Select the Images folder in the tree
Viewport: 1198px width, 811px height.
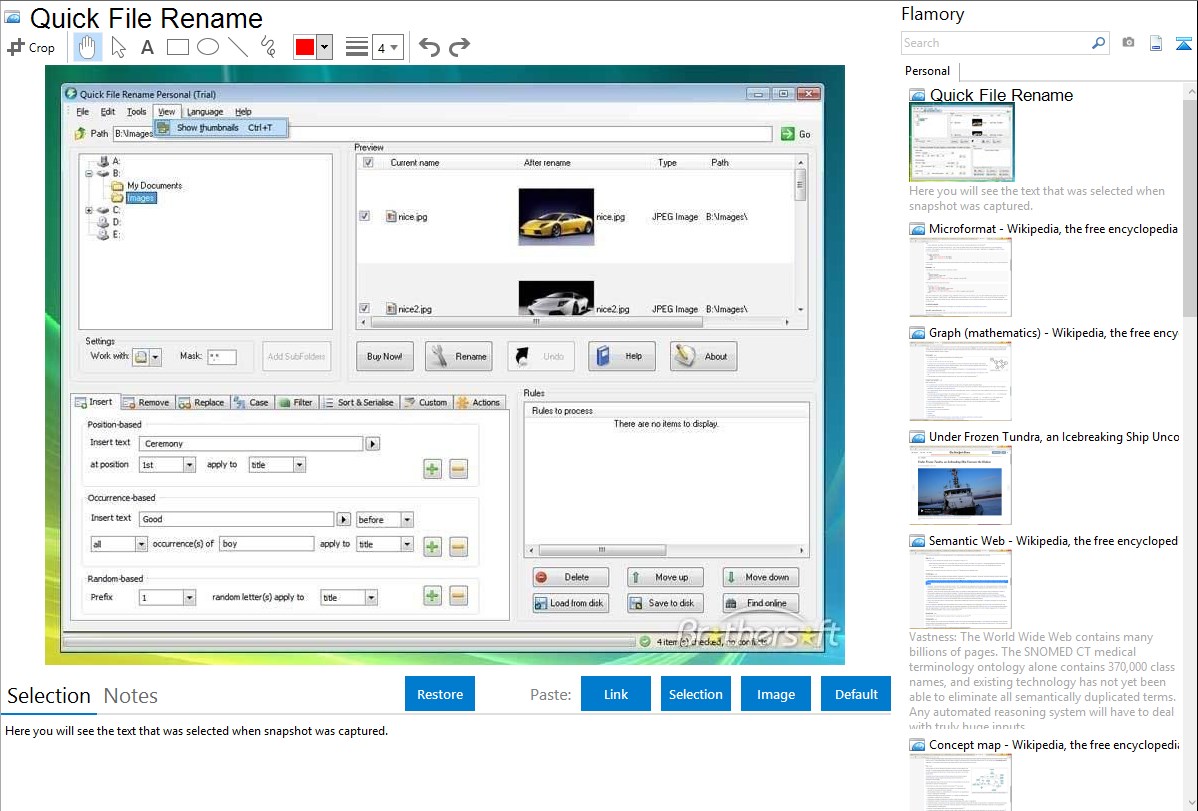pyautogui.click(x=141, y=198)
